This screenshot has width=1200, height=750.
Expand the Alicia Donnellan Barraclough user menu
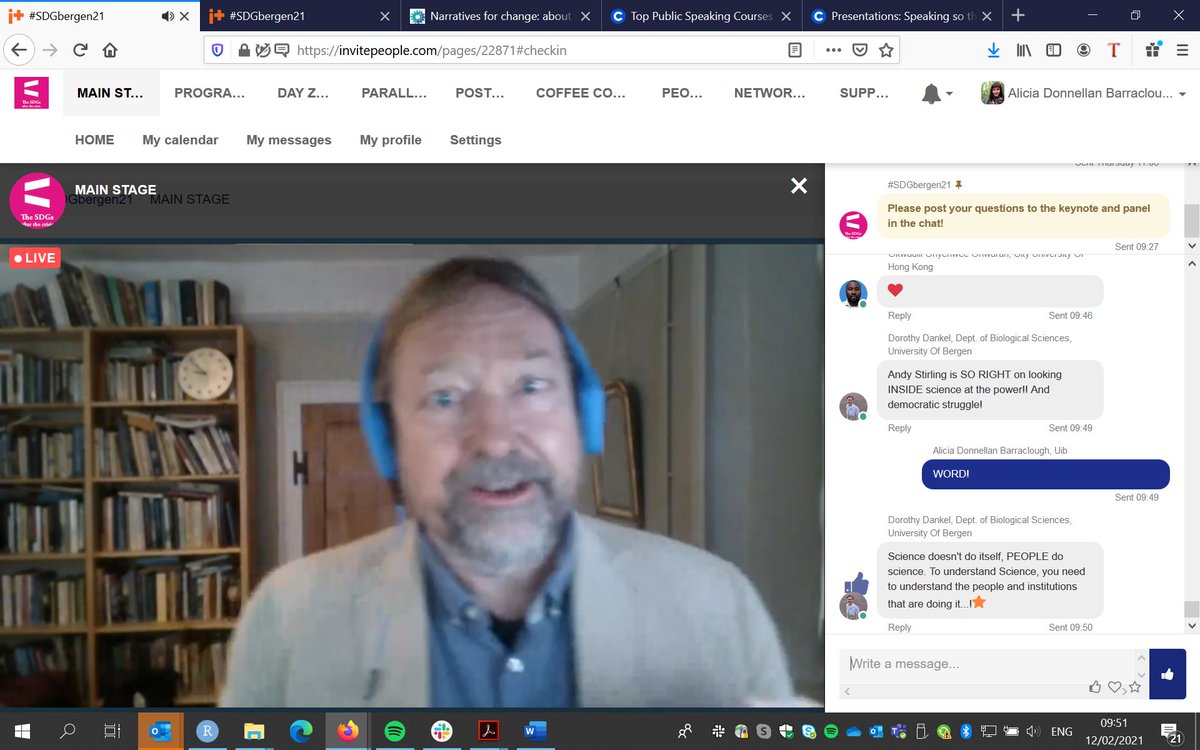pos(1084,93)
